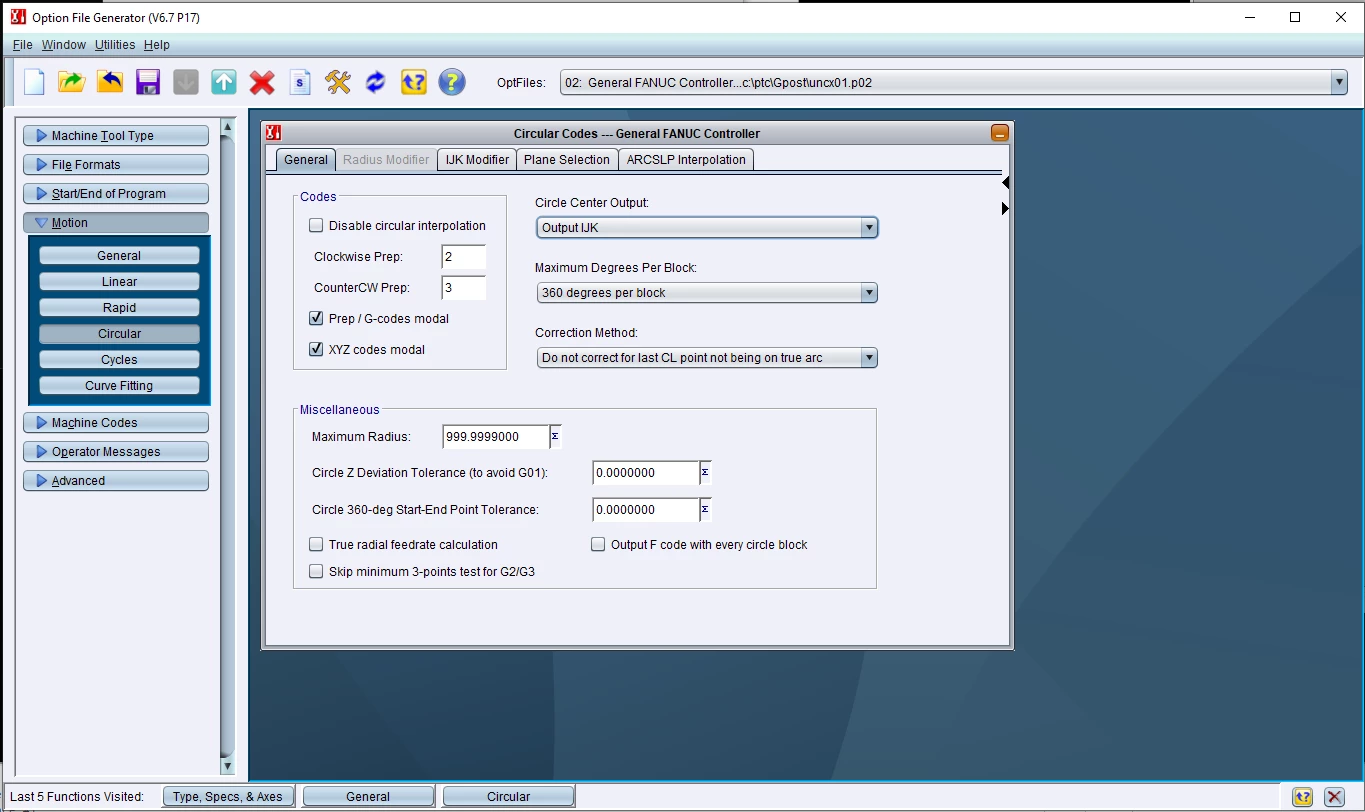1365x812 pixels.
Task: Click the lower black right-pointing arrow on panel edge
Action: (1005, 209)
